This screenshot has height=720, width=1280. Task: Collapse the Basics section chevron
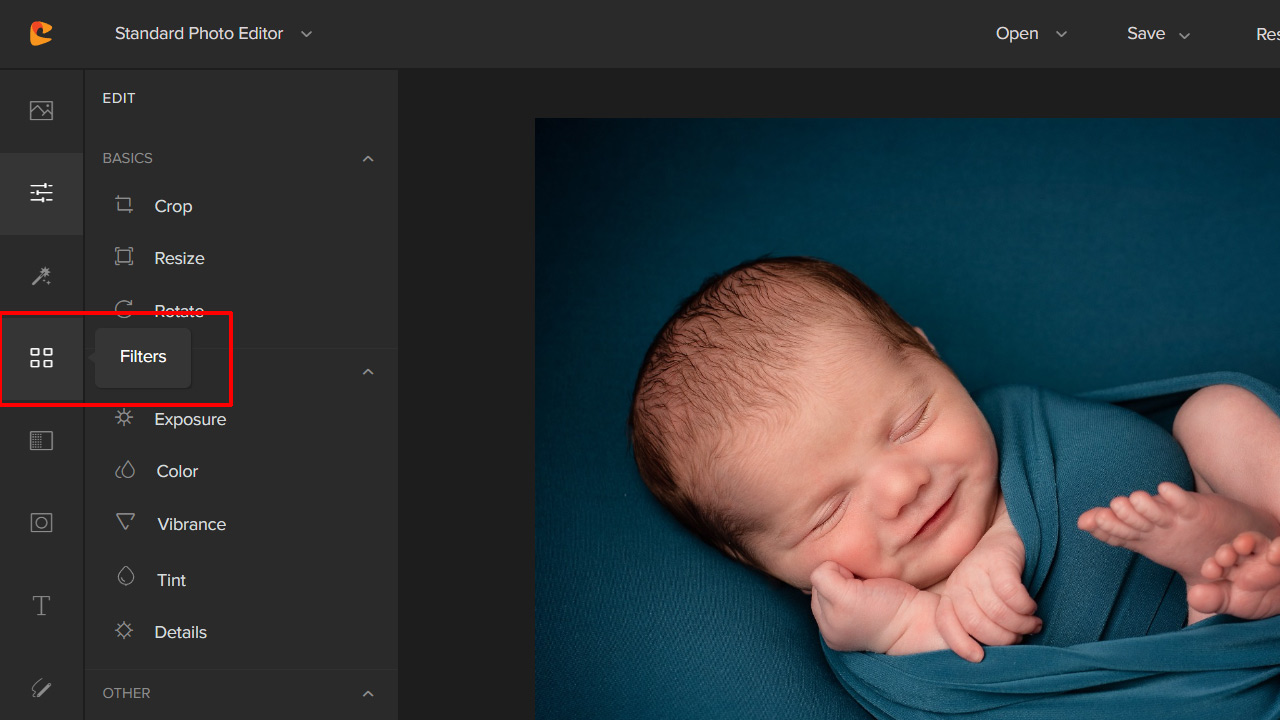368,159
